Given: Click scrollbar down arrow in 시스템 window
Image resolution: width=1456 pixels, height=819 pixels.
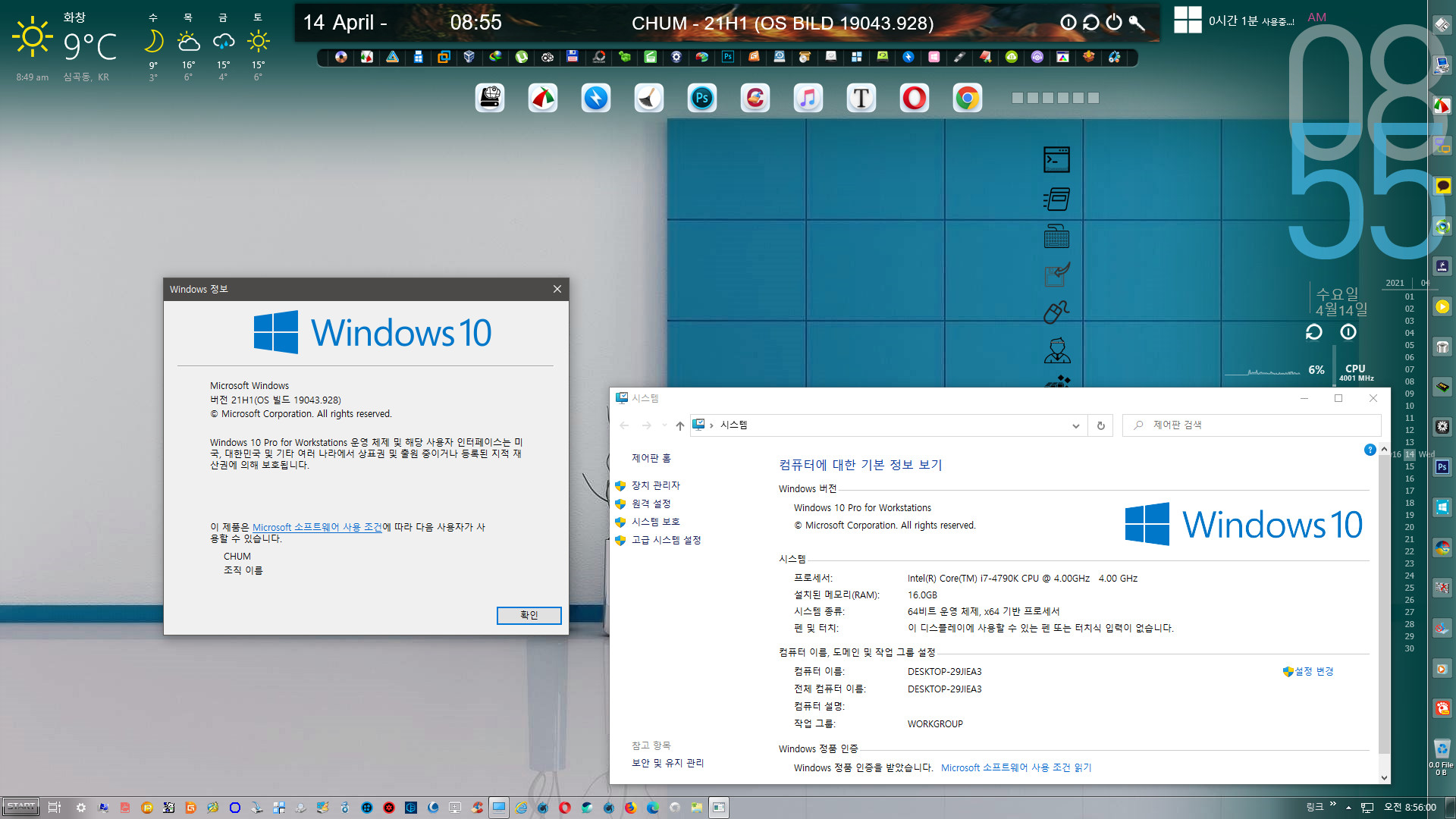Looking at the screenshot, I should point(1385,777).
